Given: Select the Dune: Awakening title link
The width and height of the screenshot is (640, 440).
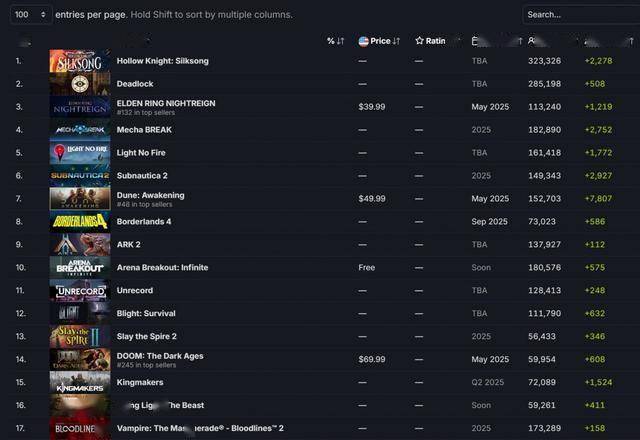Looking at the screenshot, I should coord(150,195).
